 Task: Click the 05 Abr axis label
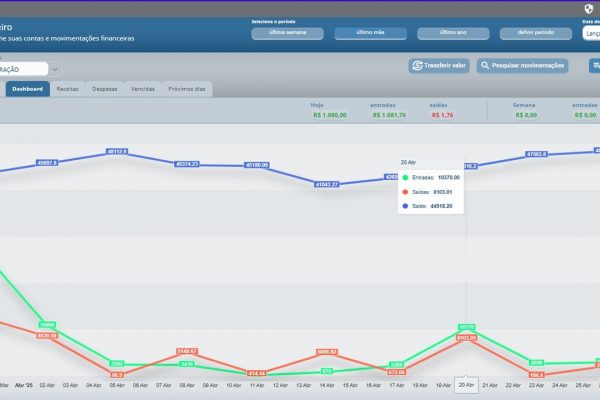point(117,385)
